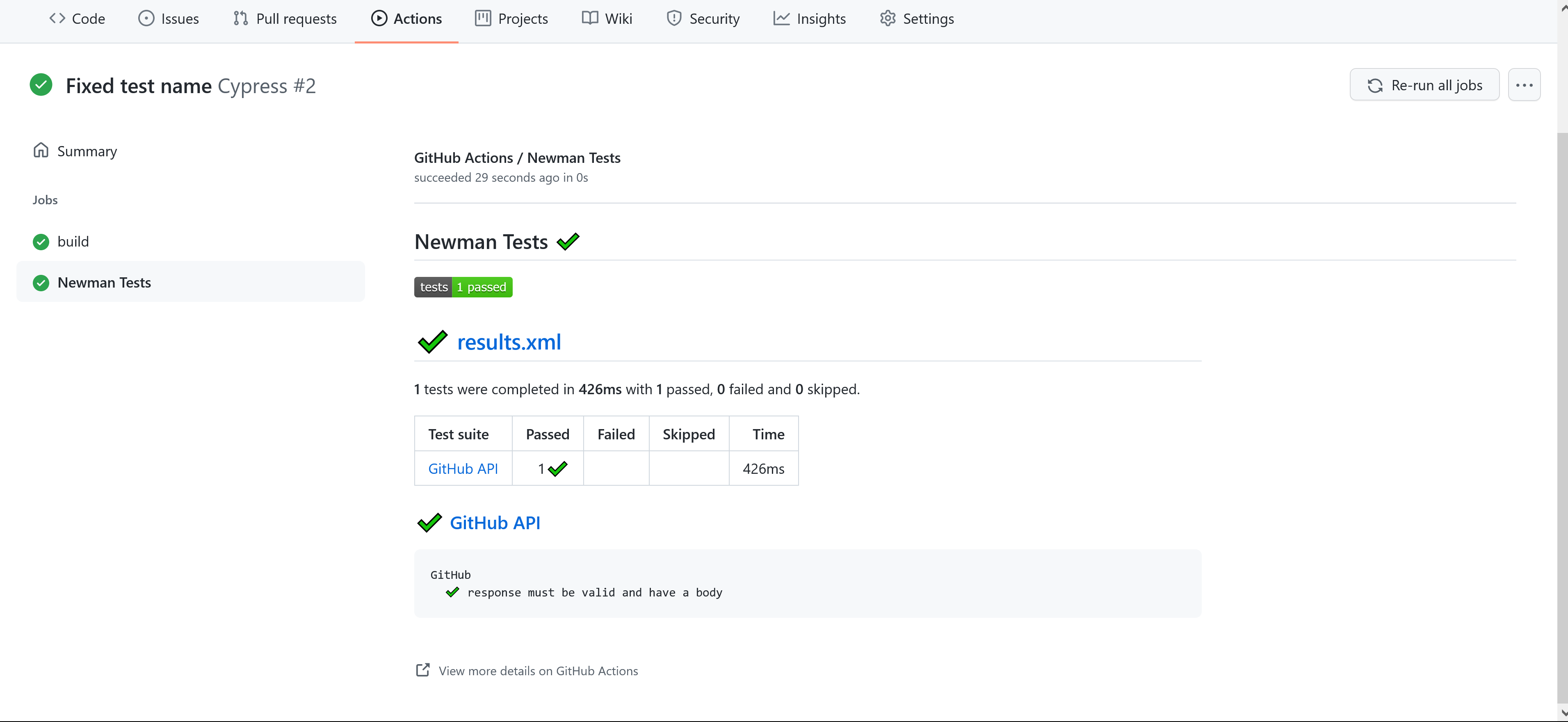Open View more details on GitHub Actions
The width and height of the screenshot is (1568, 722).
point(538,671)
